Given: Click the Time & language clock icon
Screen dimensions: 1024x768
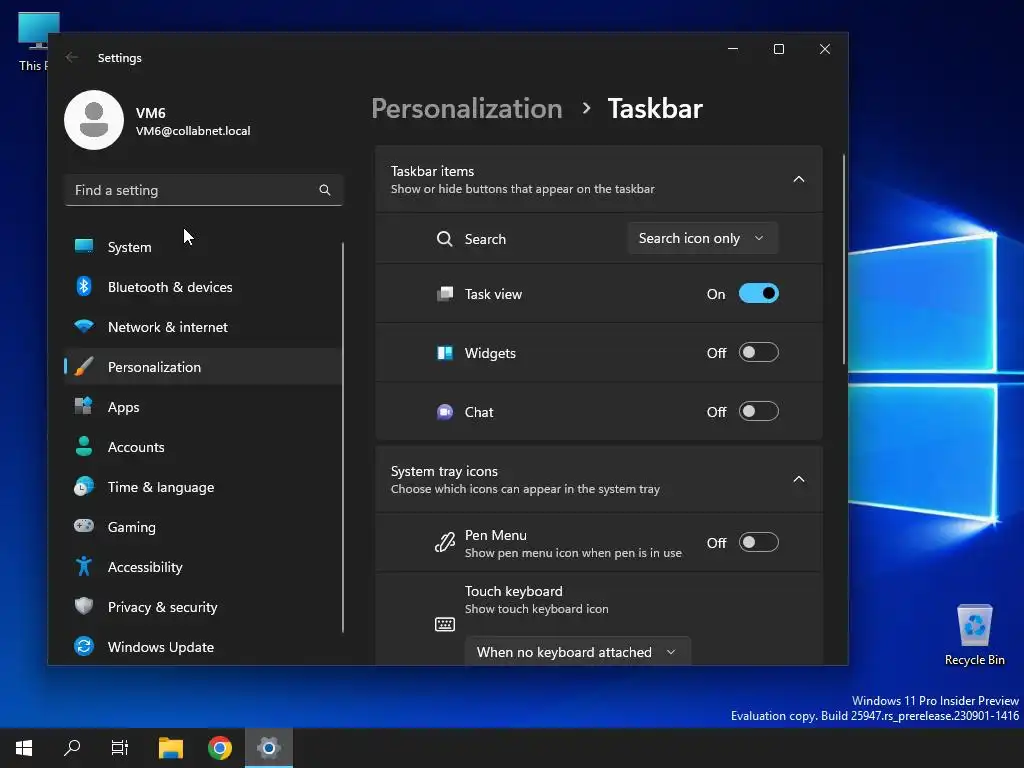Looking at the screenshot, I should (x=84, y=486).
